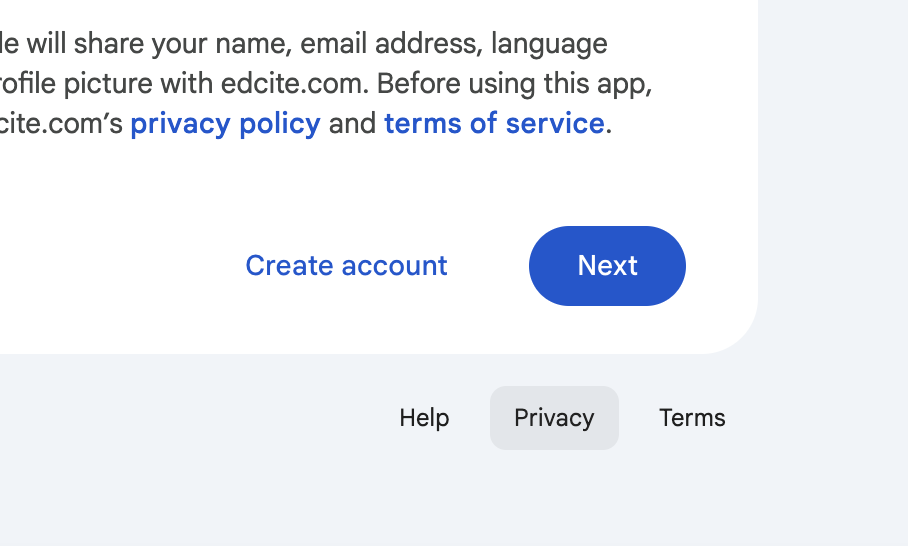This screenshot has height=546, width=908.
Task: Get assistance via the Help link
Action: point(424,418)
